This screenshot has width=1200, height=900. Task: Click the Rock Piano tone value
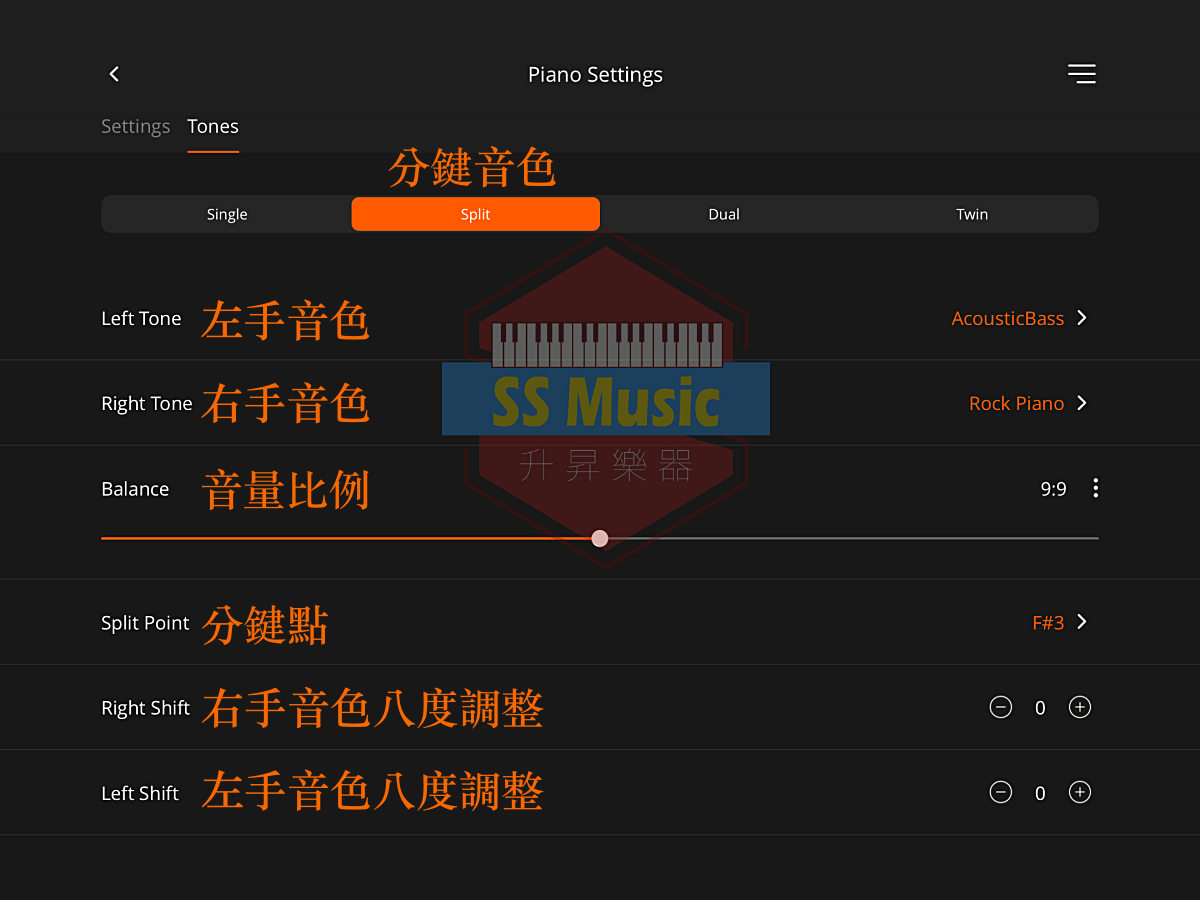tap(1016, 403)
